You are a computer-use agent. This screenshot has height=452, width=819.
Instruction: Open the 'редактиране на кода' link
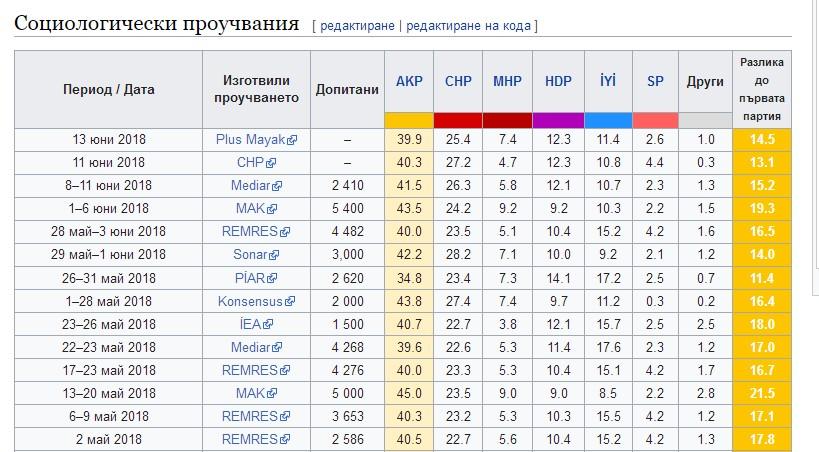pos(469,25)
